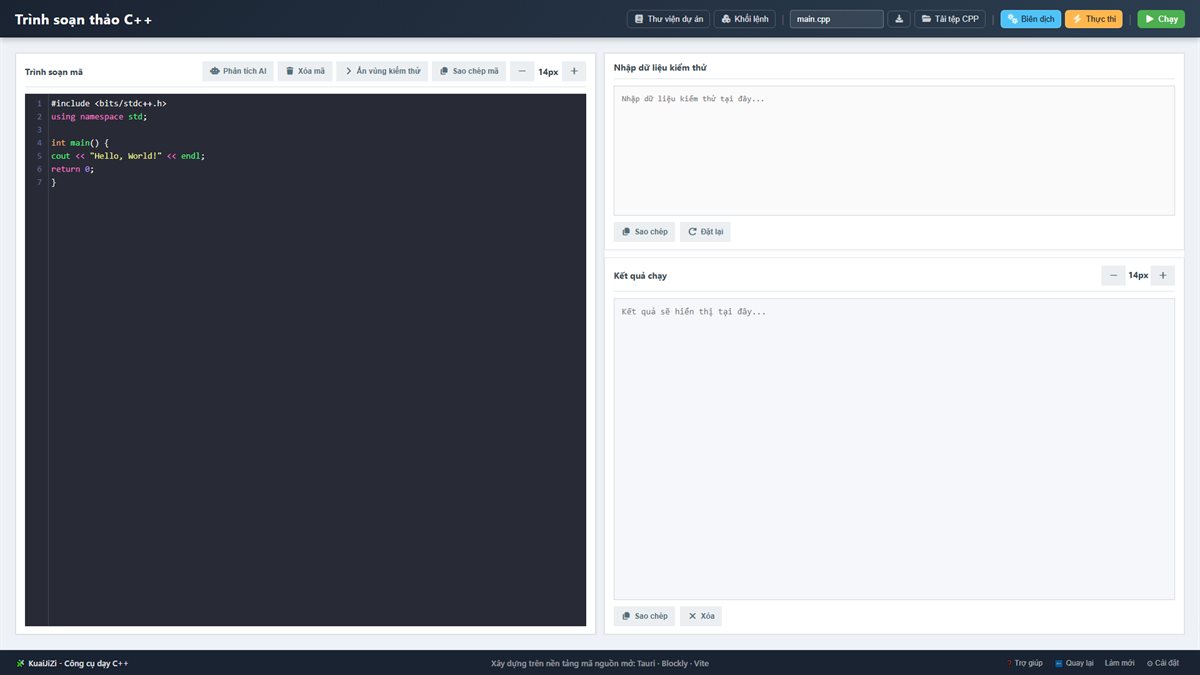Compile code with Biên dịch button
Screen dimensions: 1200x675
tap(1030, 19)
